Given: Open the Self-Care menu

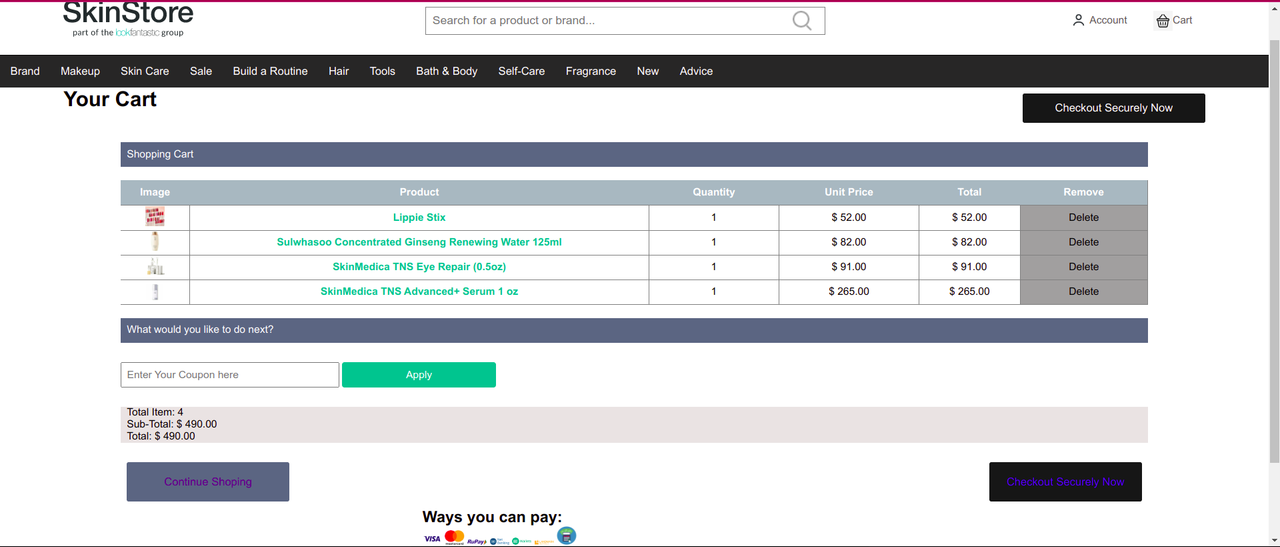Looking at the screenshot, I should (522, 71).
